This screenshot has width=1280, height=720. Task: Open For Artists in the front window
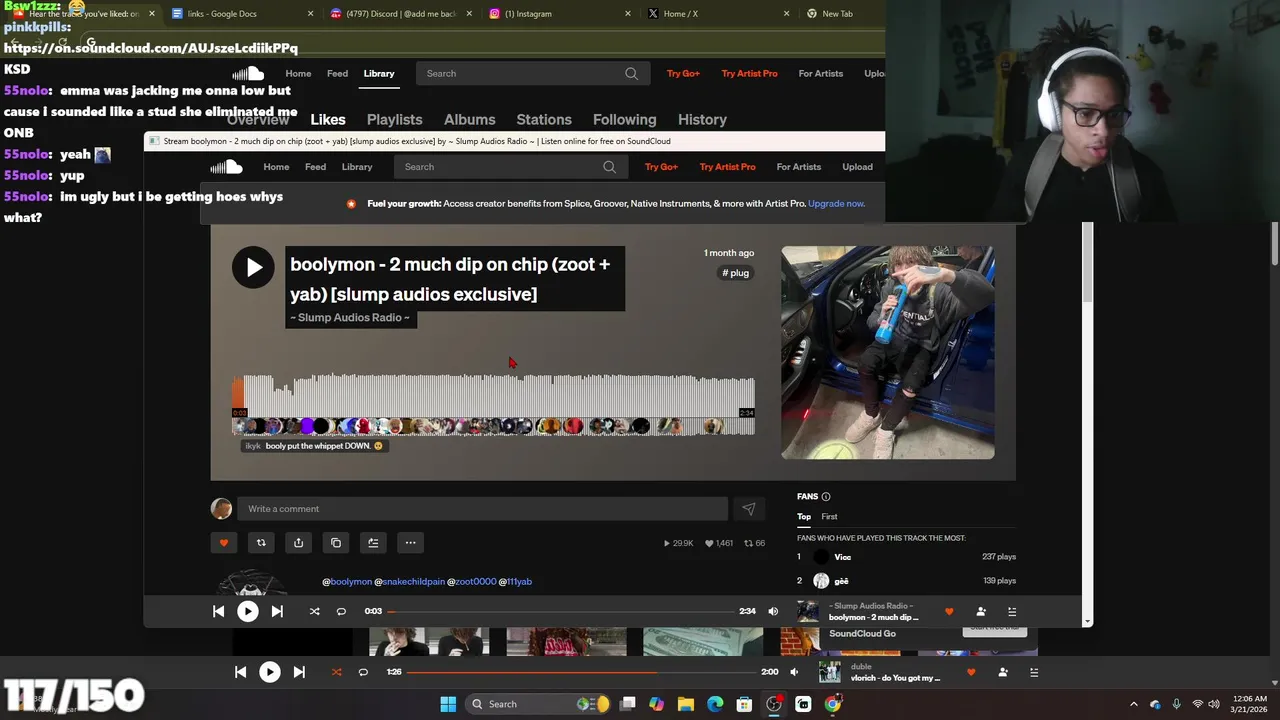[799, 167]
